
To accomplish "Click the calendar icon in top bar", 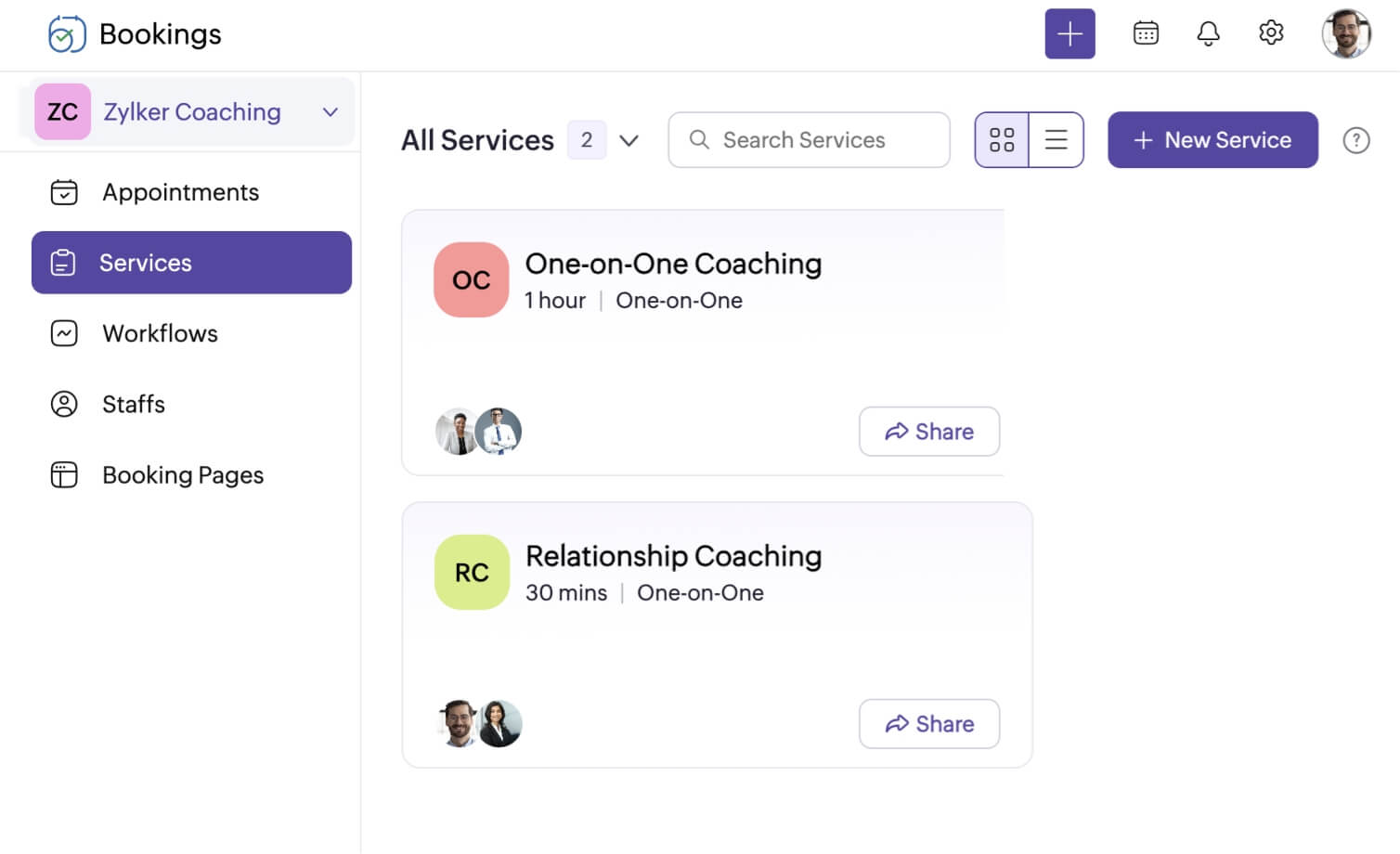I will pyautogui.click(x=1145, y=32).
